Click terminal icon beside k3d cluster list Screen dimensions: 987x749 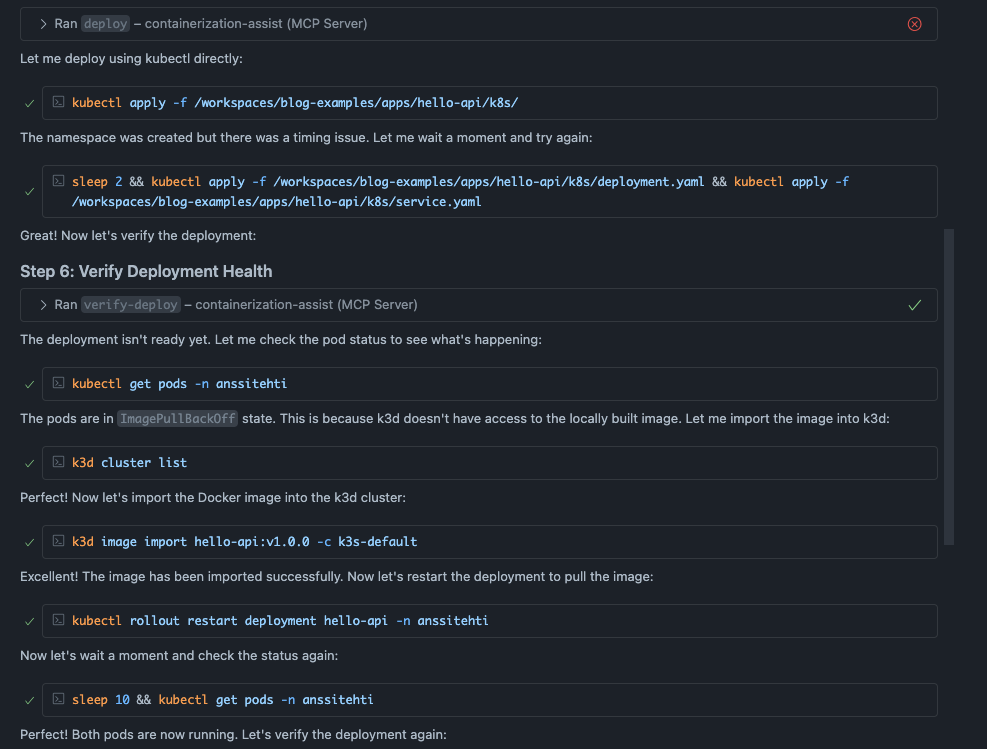coord(59,463)
